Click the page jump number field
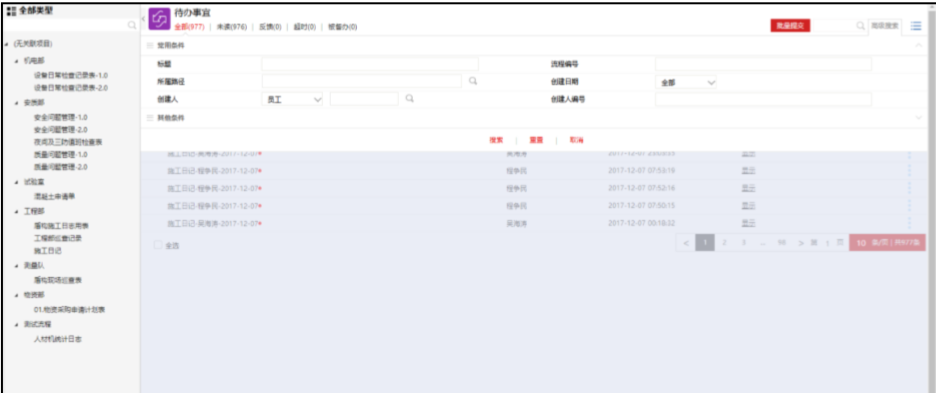Image resolution: width=936 pixels, height=393 pixels. pos(827,243)
